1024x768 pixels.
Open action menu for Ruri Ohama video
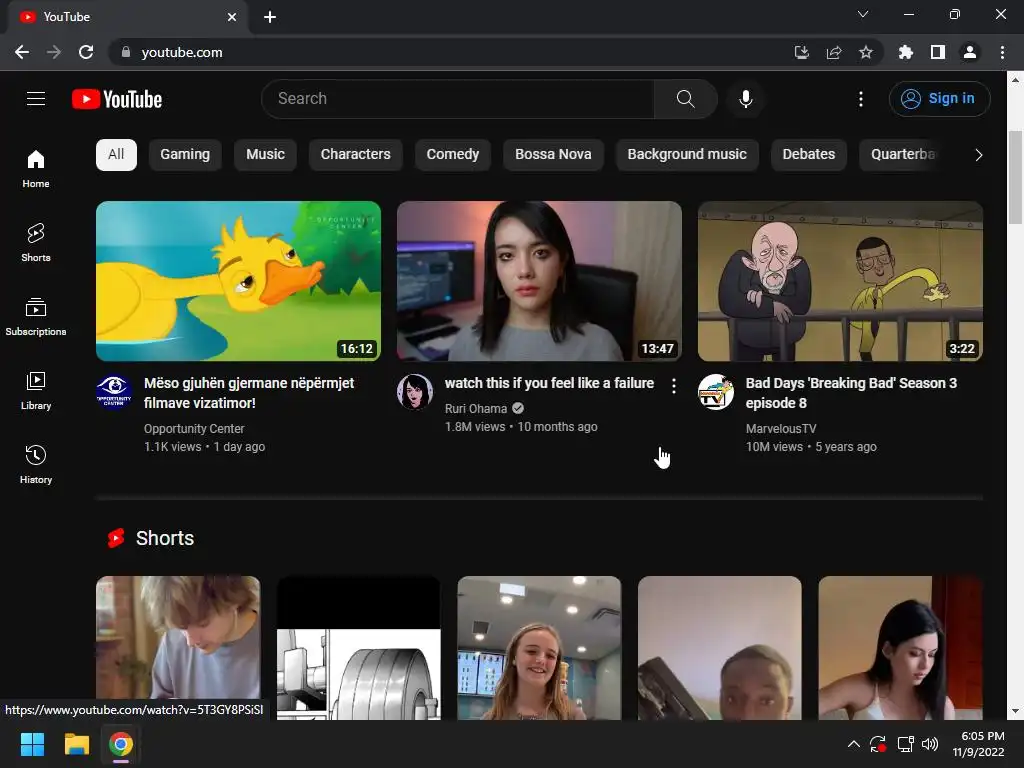(x=673, y=385)
